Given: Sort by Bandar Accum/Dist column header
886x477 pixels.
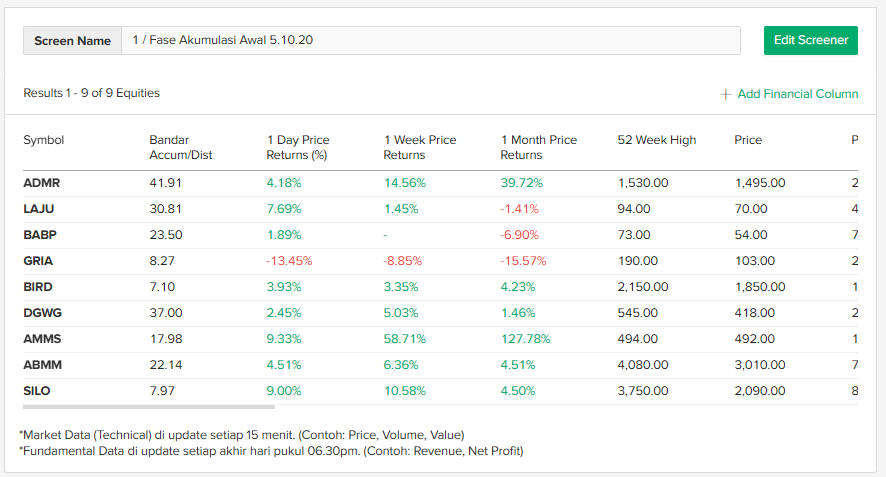Looking at the screenshot, I should pyautogui.click(x=181, y=148).
